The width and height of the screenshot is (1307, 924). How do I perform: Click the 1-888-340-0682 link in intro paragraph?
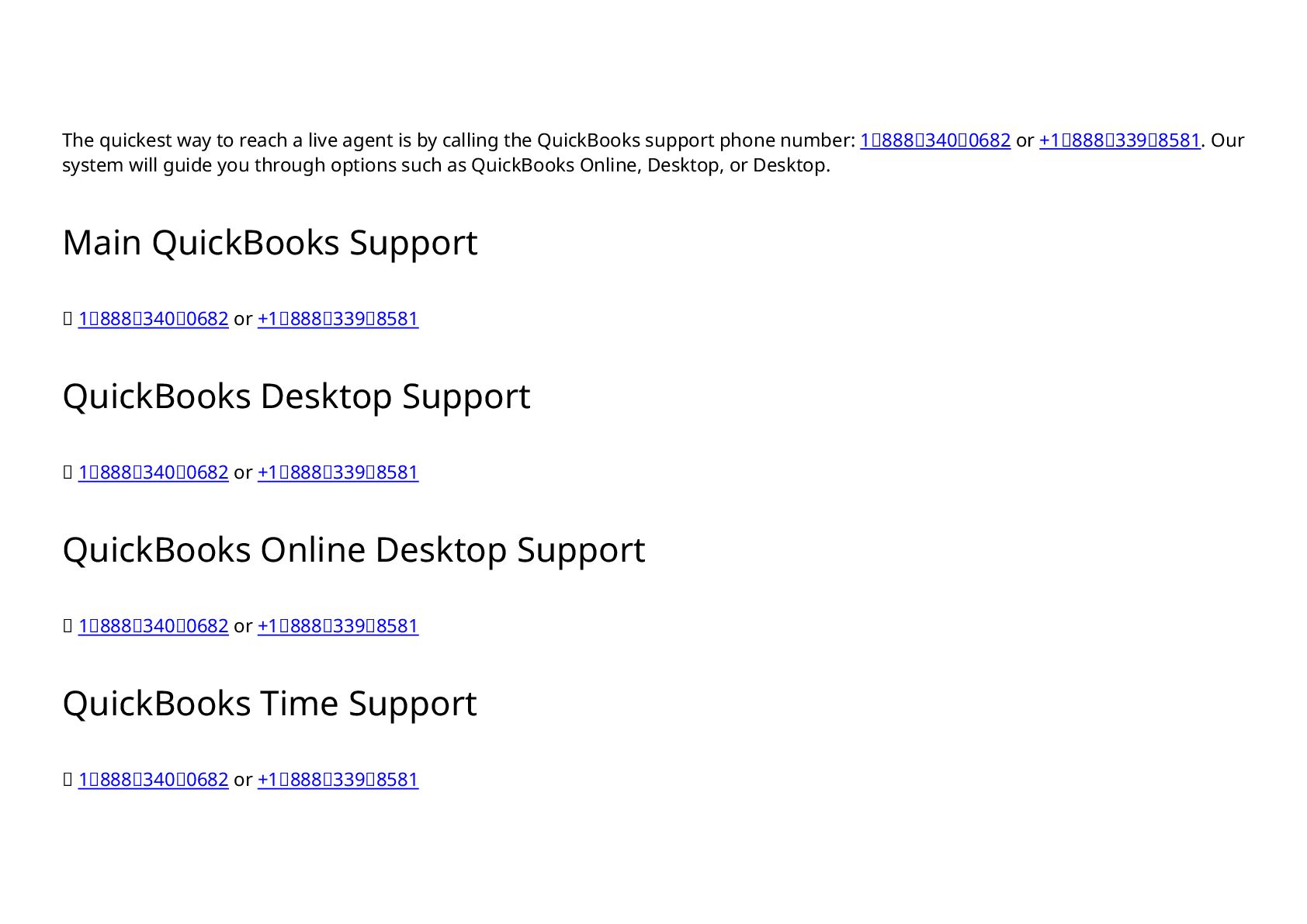935,140
